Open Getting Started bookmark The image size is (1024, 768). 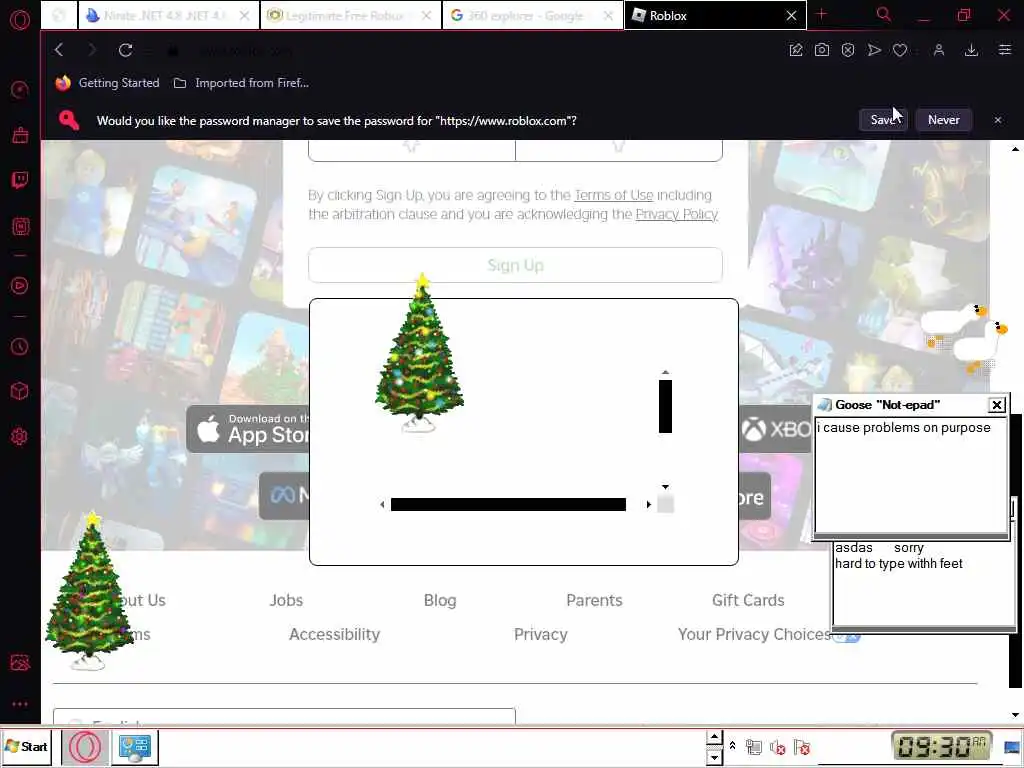[108, 83]
